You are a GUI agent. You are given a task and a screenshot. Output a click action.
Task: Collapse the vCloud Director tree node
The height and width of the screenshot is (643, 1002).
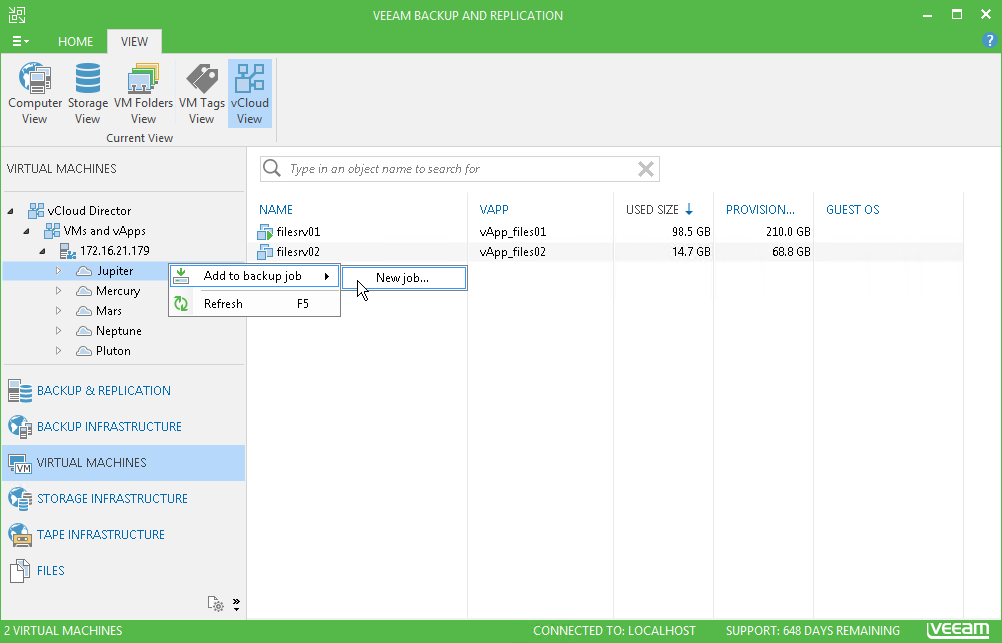tap(11, 211)
